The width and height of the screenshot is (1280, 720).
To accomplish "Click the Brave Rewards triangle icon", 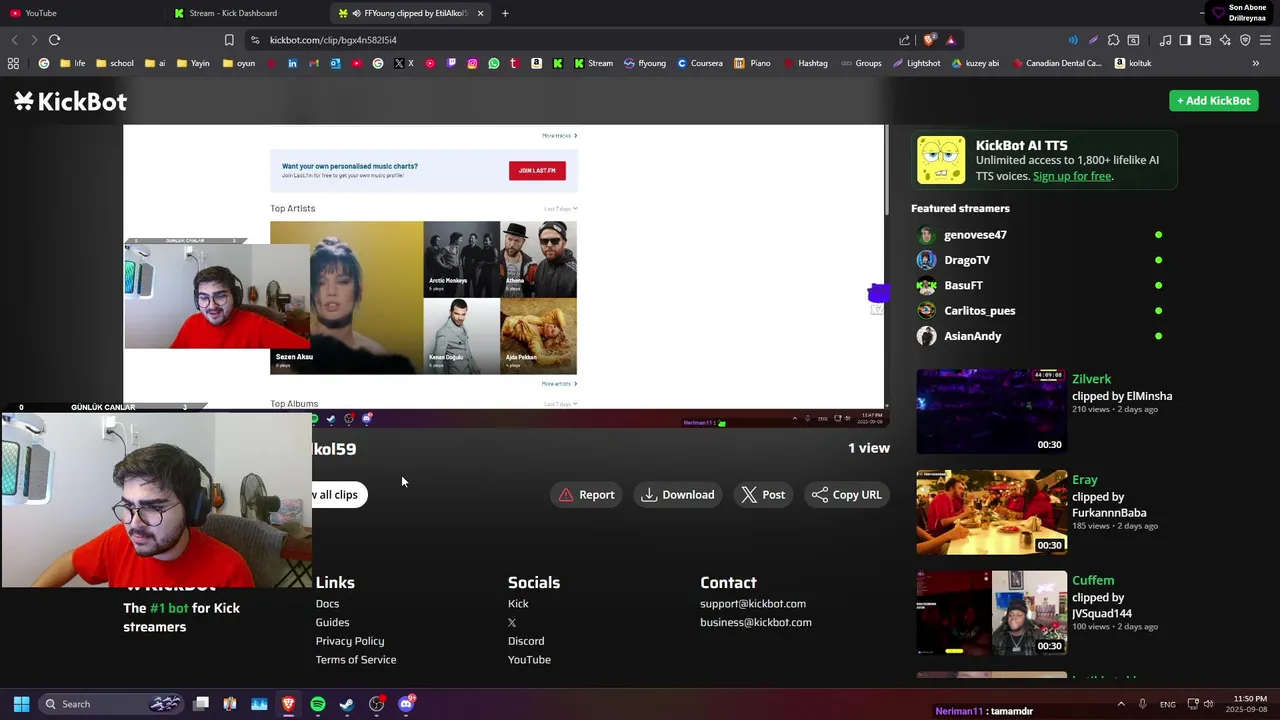I will pos(950,40).
